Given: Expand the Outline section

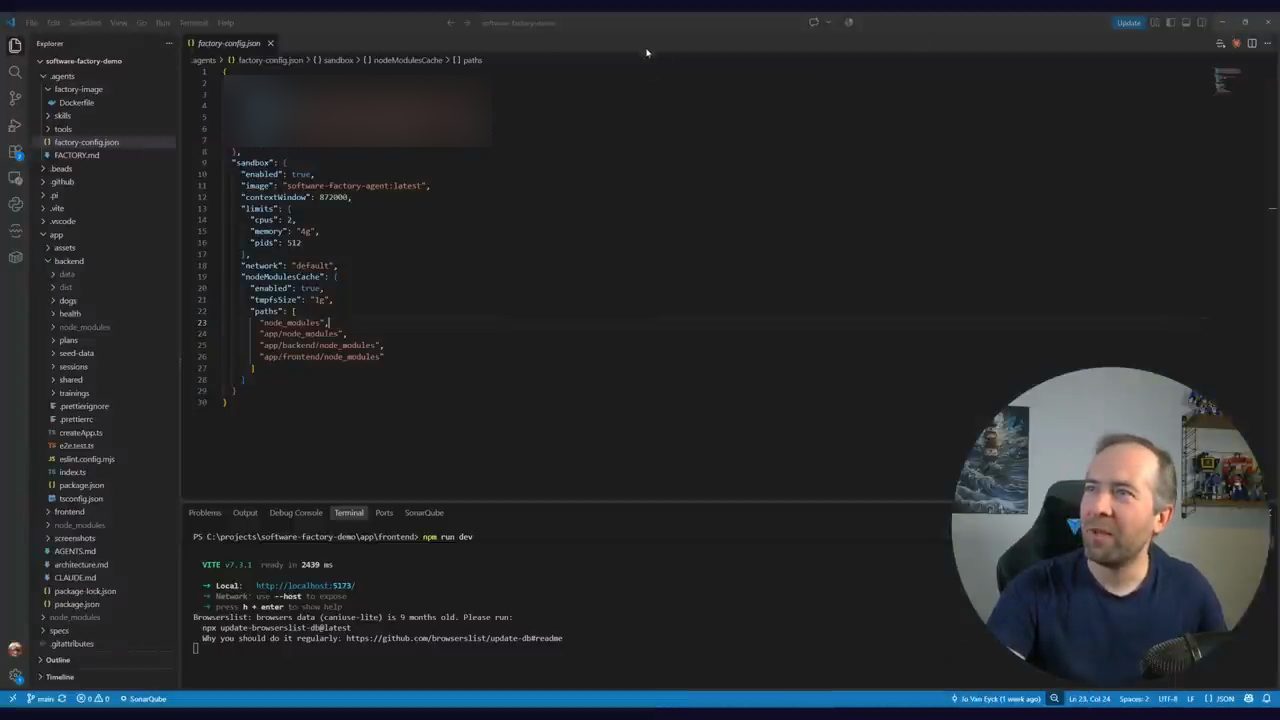Looking at the screenshot, I should click(58, 660).
